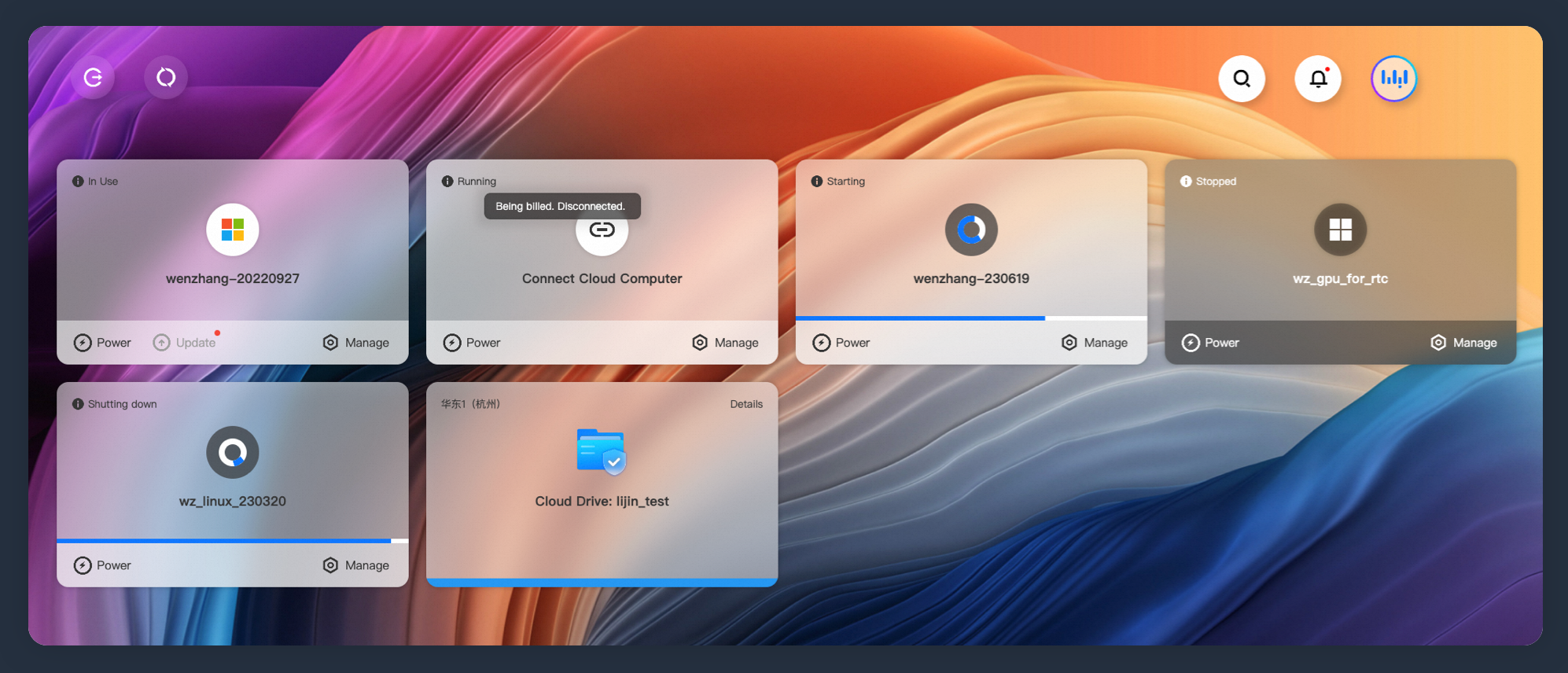This screenshot has width=1568, height=673.
Task: Click the blue bar under Cloud Drive card
Action: [602, 583]
